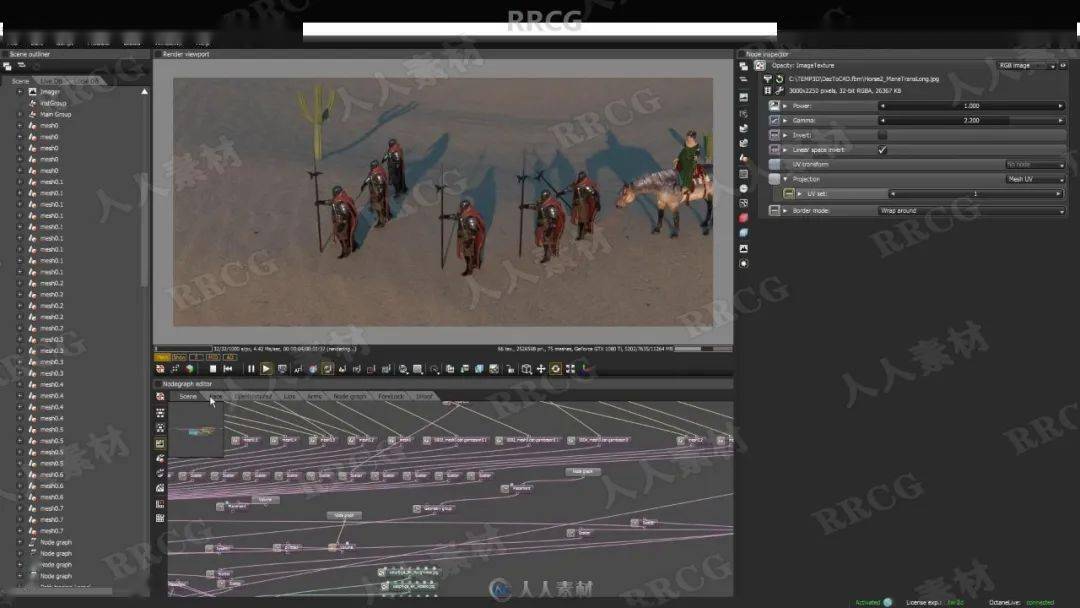This screenshot has width=1080, height=608.
Task: Click the blue cube icon in inspector sidebar
Action: tap(744, 233)
